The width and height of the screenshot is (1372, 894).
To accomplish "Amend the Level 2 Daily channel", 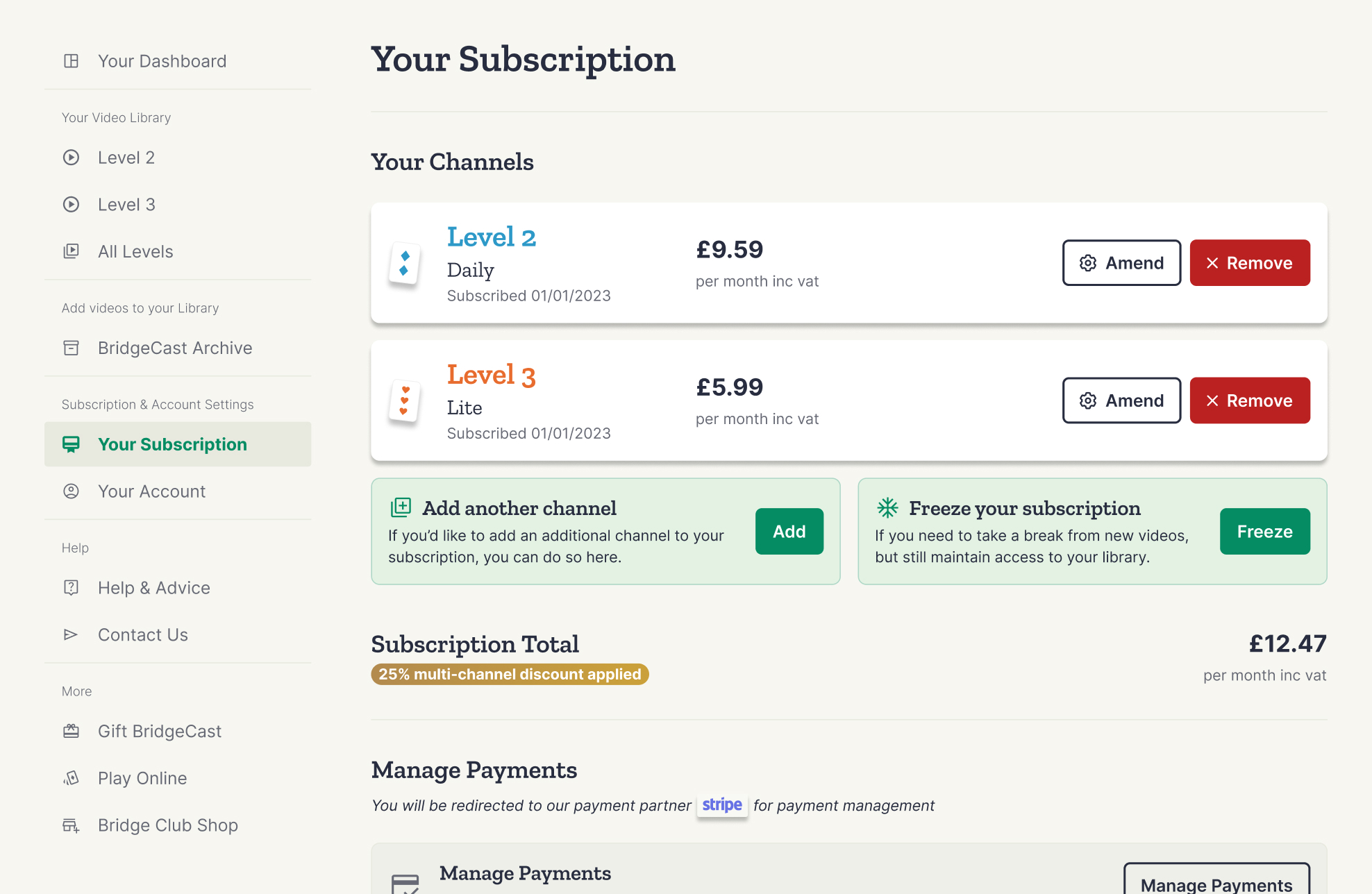I will (1121, 263).
